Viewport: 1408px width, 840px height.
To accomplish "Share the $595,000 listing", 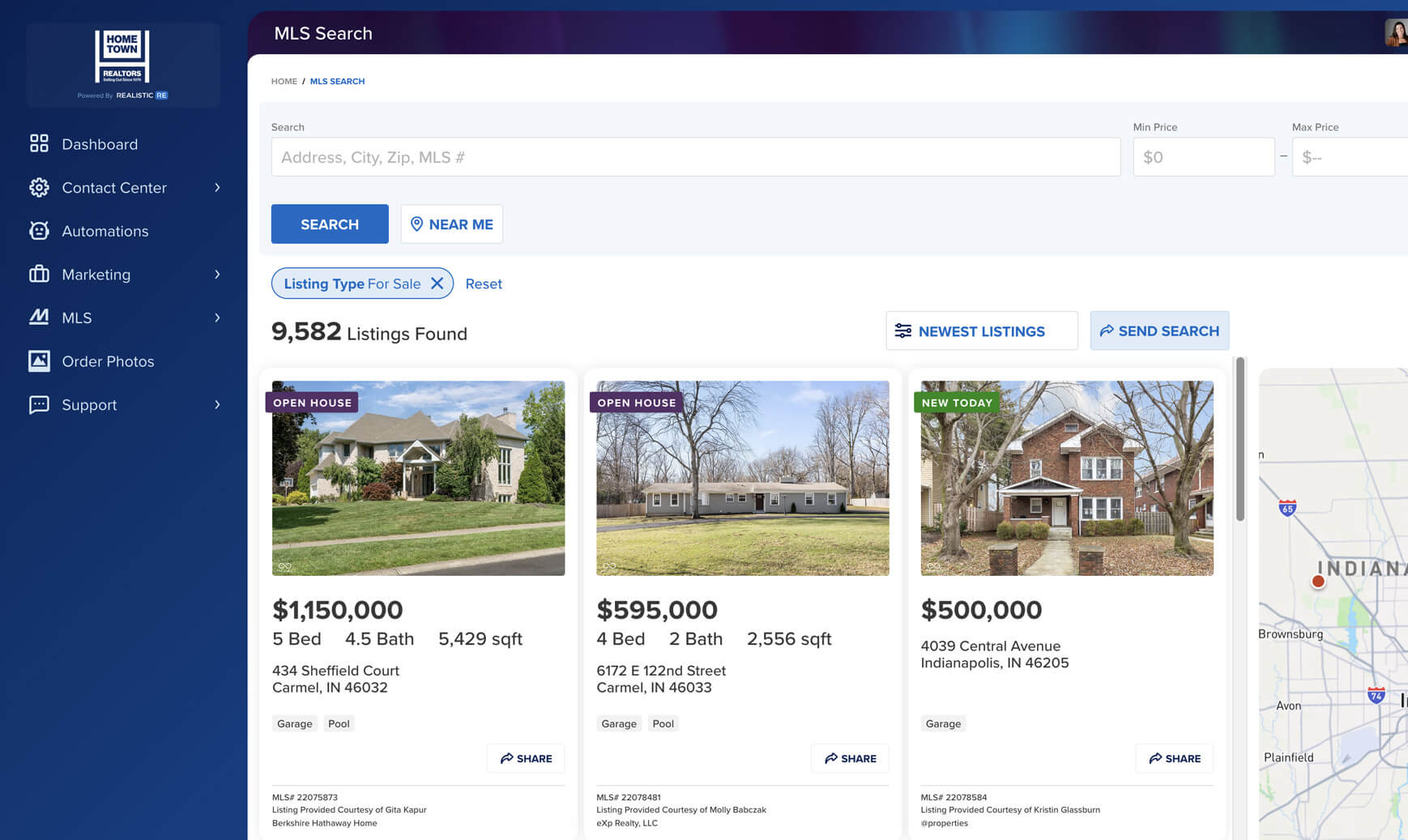I will [850, 758].
